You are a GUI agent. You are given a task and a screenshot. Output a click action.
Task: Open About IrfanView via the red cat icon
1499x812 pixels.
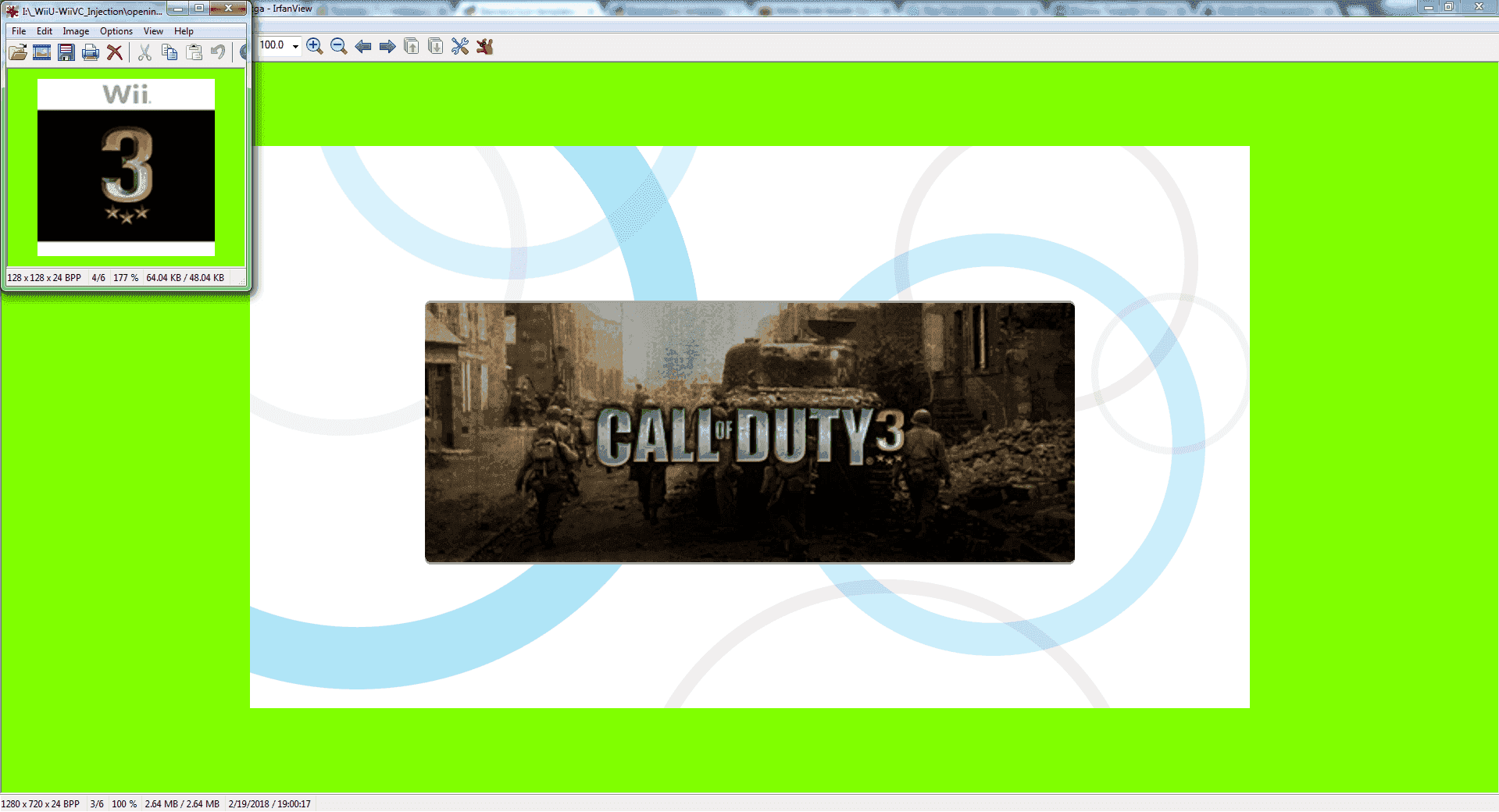coord(484,46)
